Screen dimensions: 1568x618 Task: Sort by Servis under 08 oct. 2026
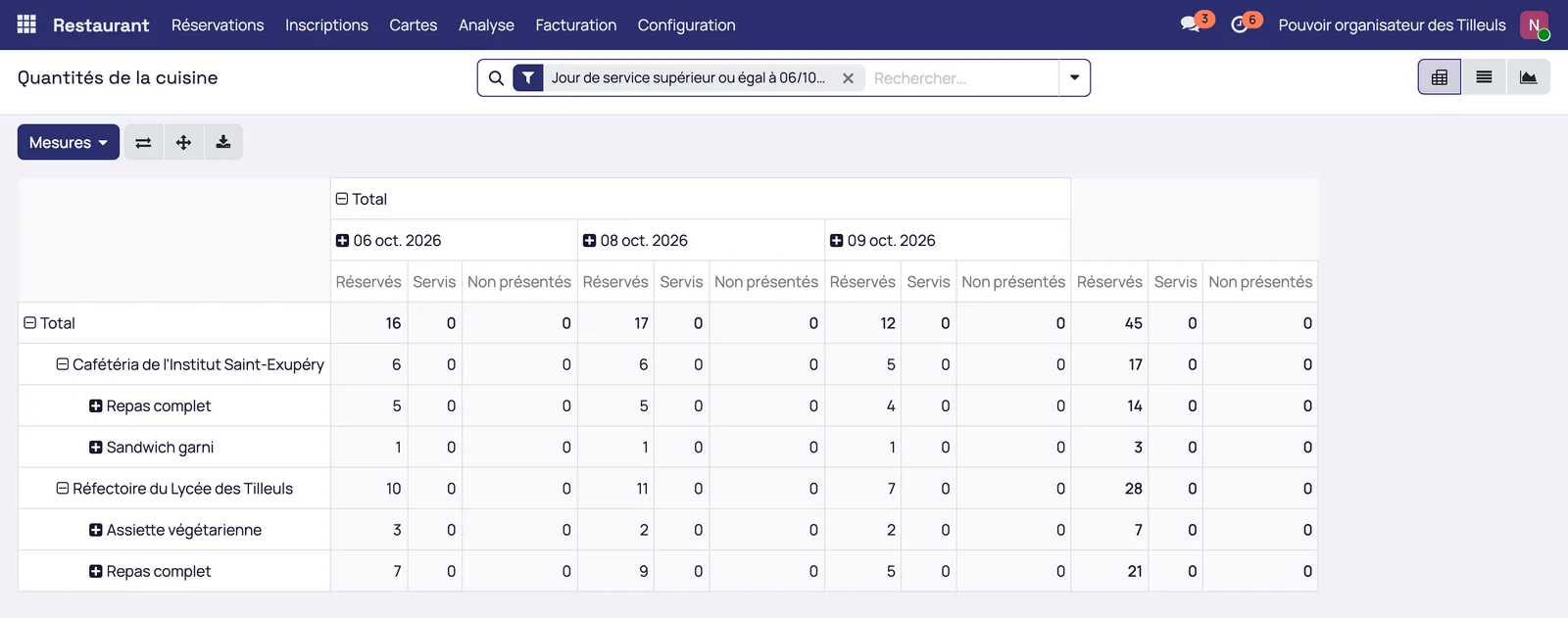click(681, 282)
